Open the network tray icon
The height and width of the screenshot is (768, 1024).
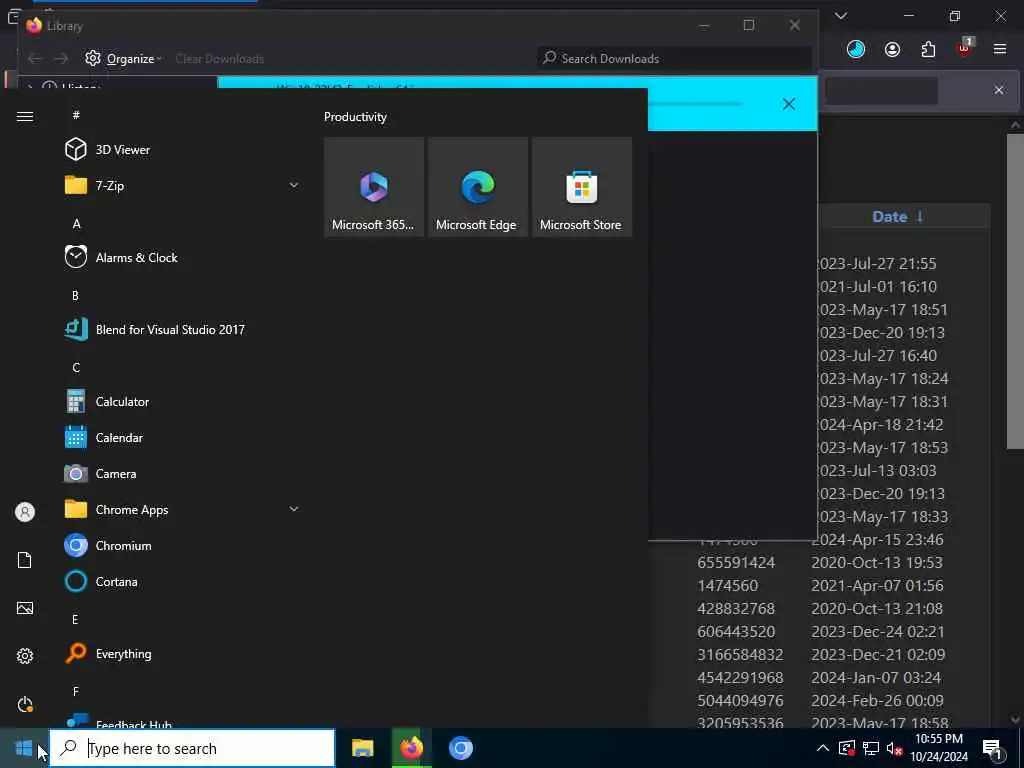(871, 748)
